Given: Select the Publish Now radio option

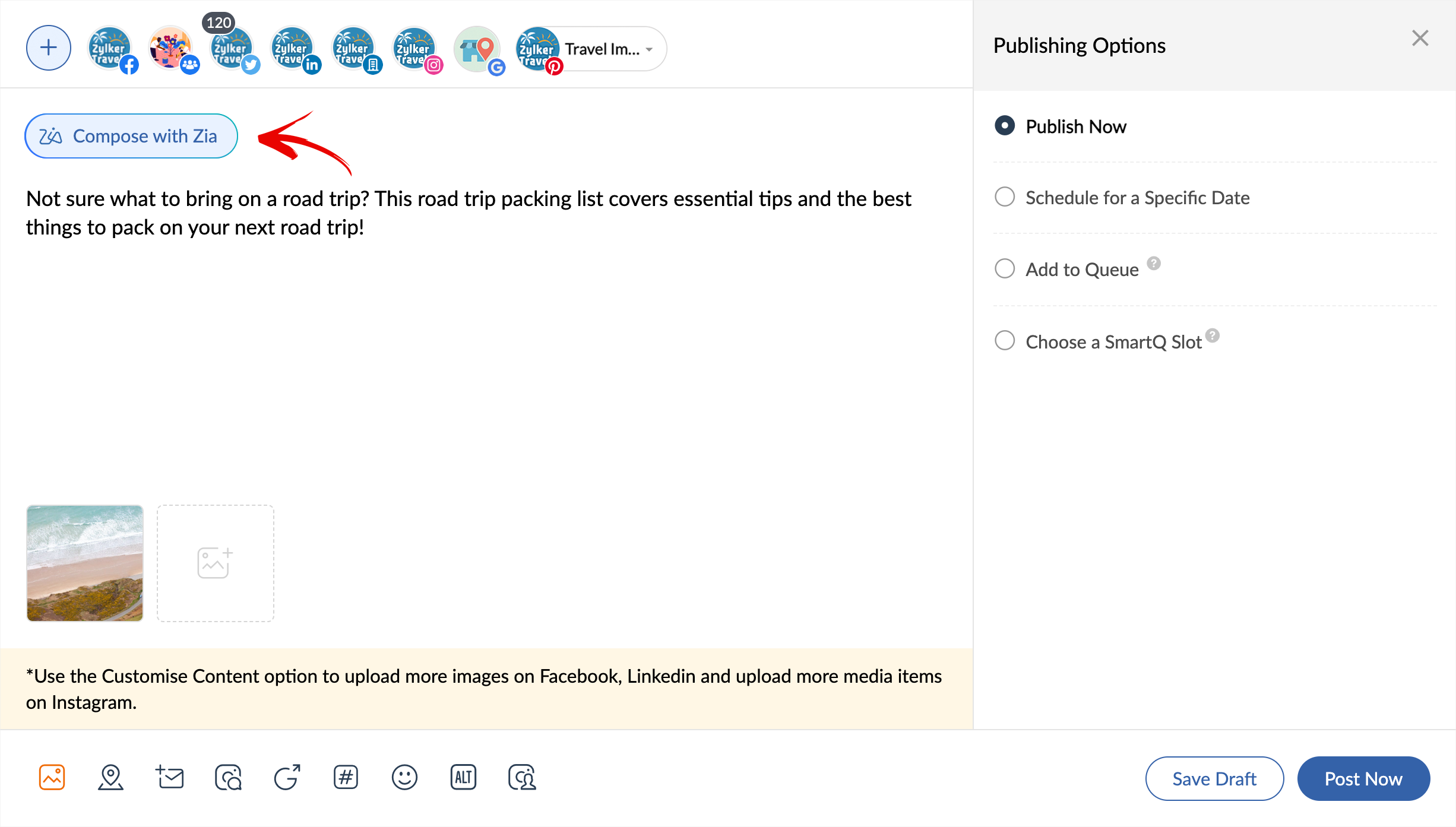Looking at the screenshot, I should (x=1005, y=126).
